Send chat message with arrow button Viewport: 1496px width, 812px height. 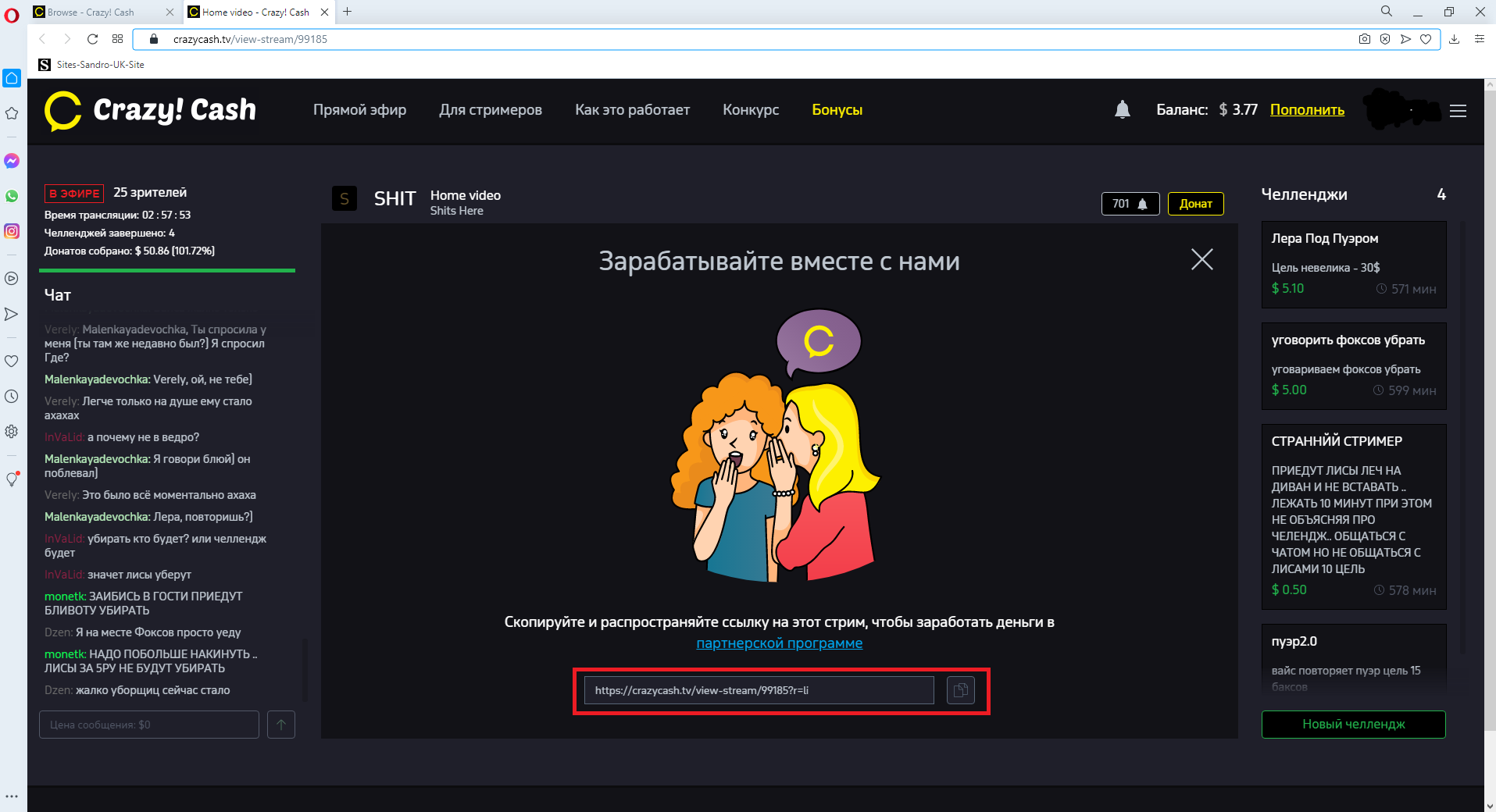pyautogui.click(x=281, y=725)
